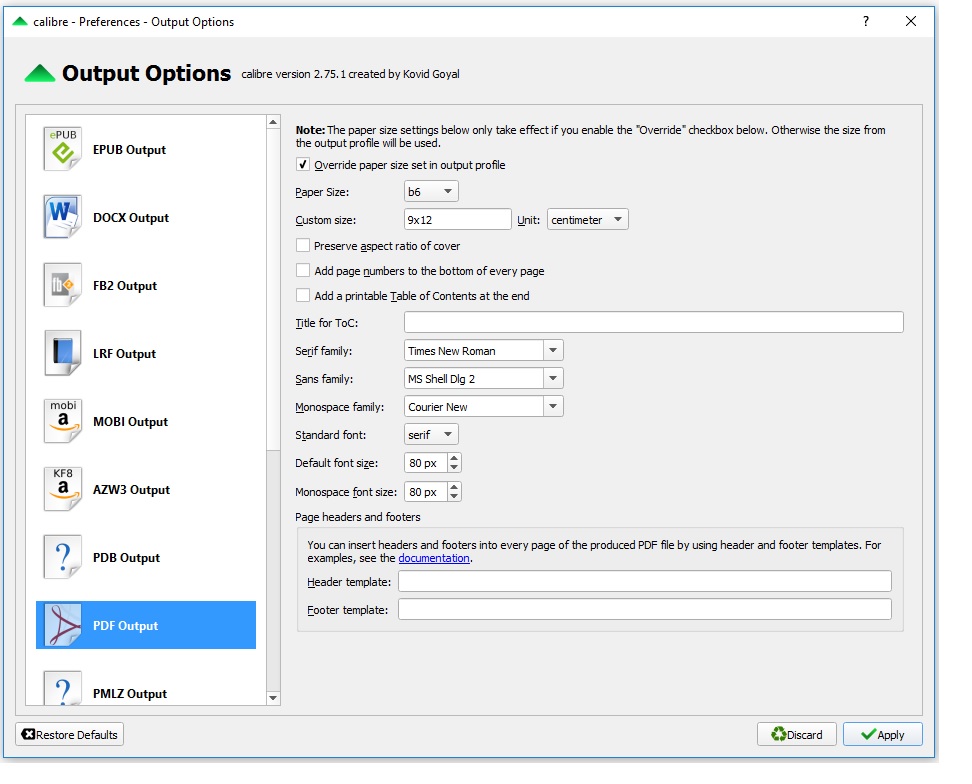Image resolution: width=972 pixels, height=784 pixels.
Task: Click the Monospace font size number field
Action: [426, 492]
